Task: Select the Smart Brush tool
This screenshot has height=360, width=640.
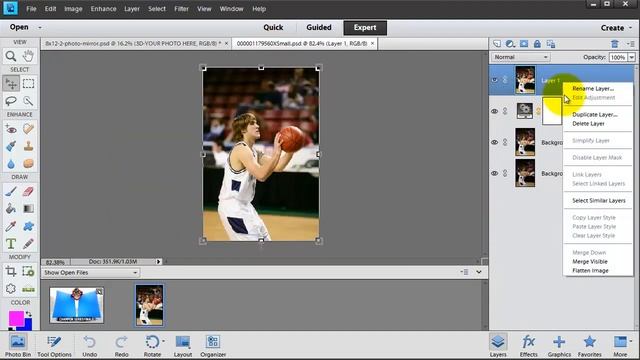Action: 11,146
